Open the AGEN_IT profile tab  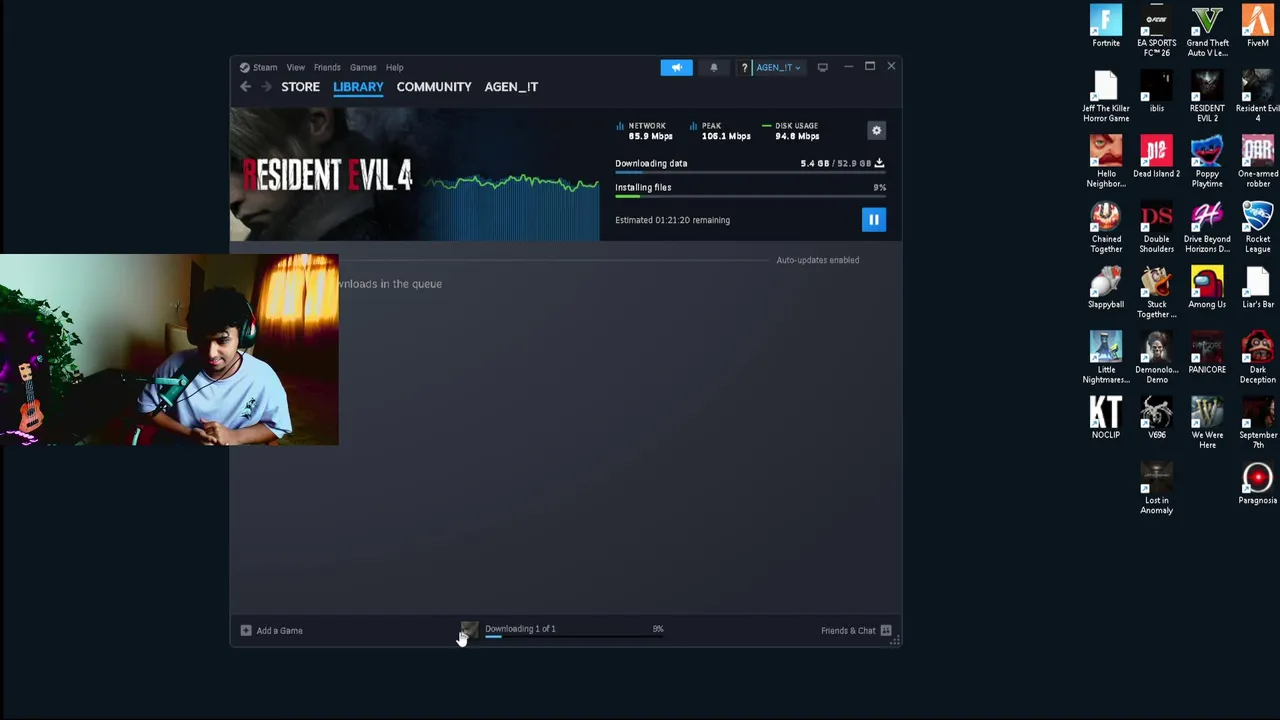(511, 87)
